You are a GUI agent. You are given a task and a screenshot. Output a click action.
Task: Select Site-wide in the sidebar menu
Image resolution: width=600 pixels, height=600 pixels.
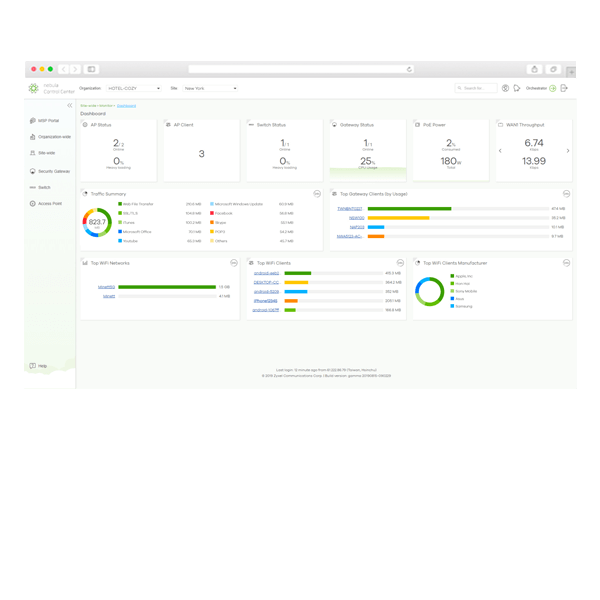[x=47, y=153]
